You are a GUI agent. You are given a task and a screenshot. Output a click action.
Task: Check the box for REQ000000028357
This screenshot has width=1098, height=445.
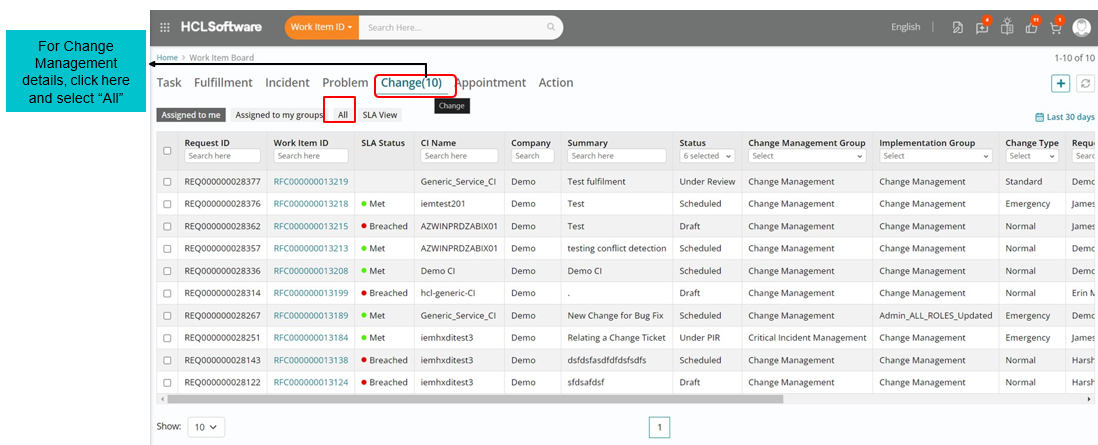point(167,248)
